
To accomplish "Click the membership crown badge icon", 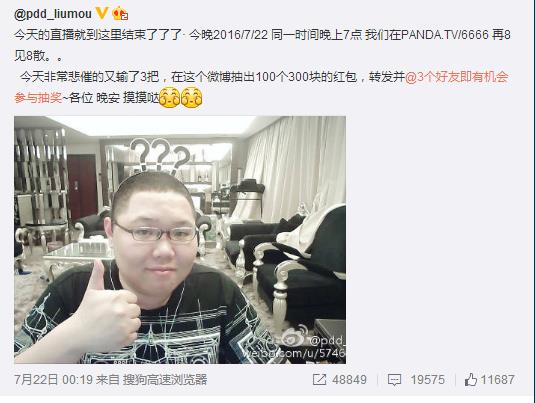I will 120,14.
